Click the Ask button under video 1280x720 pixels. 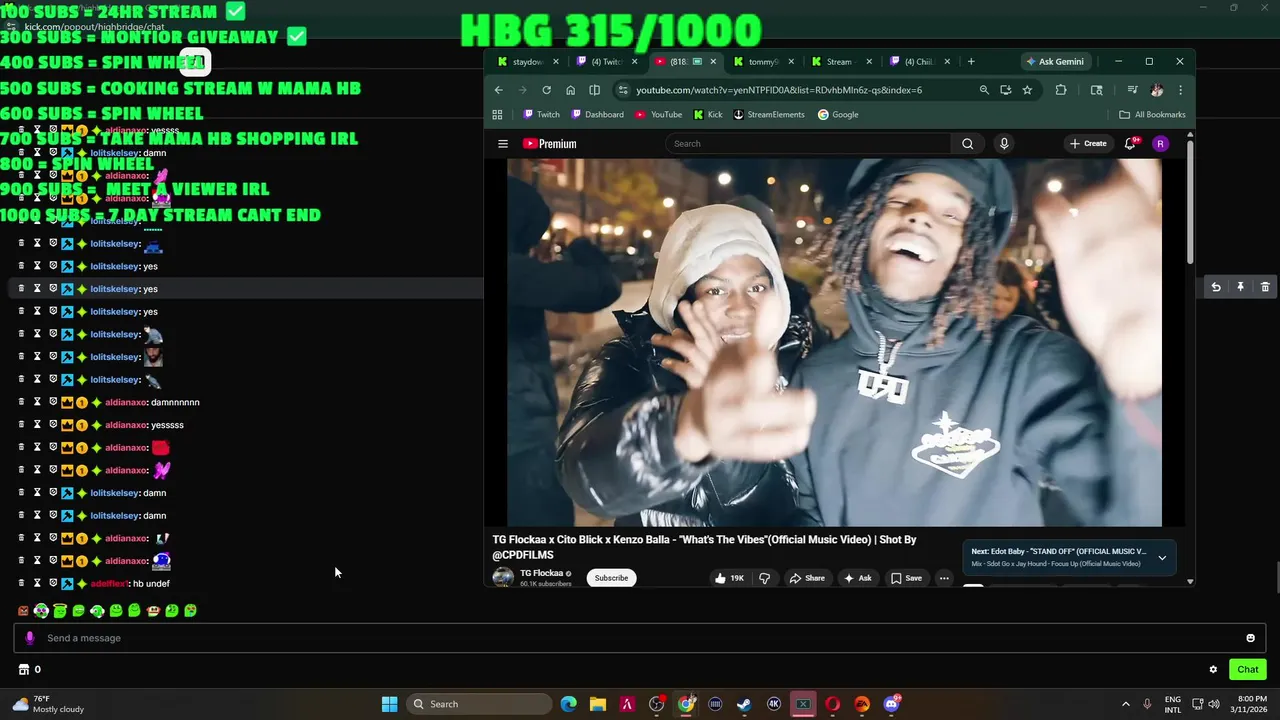pos(858,578)
